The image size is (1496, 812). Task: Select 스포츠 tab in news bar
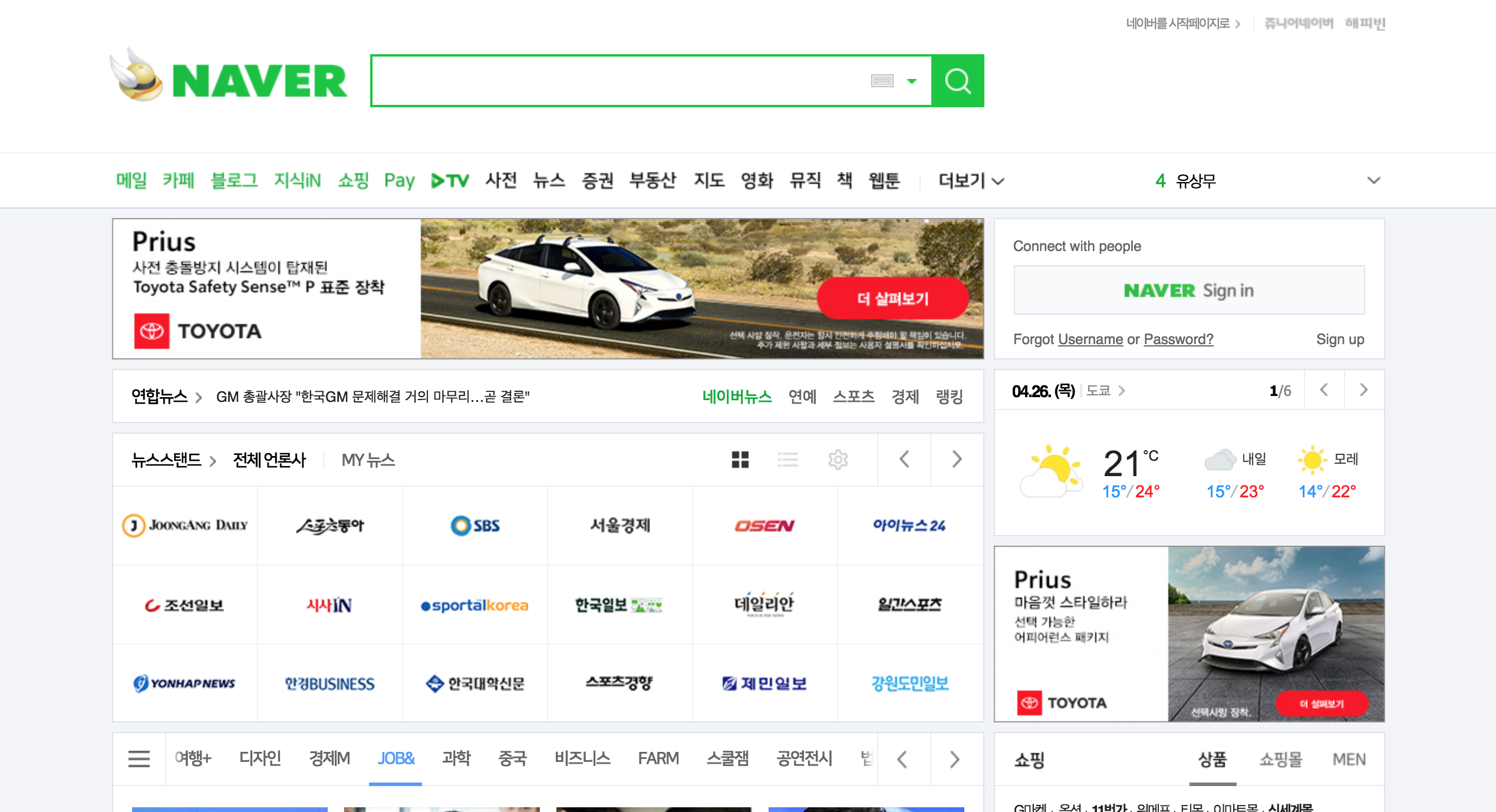click(854, 397)
